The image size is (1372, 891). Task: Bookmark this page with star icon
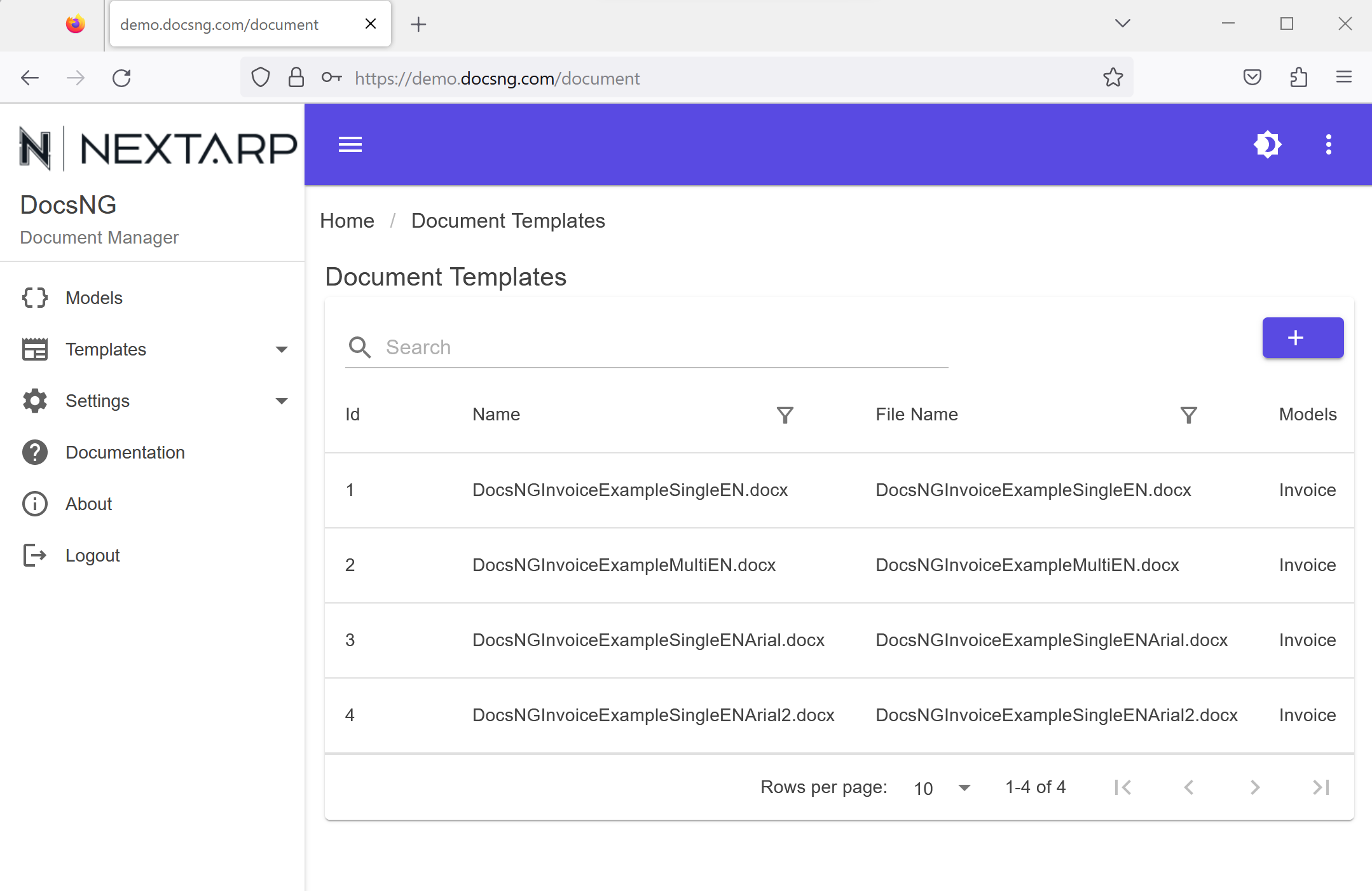click(1113, 78)
